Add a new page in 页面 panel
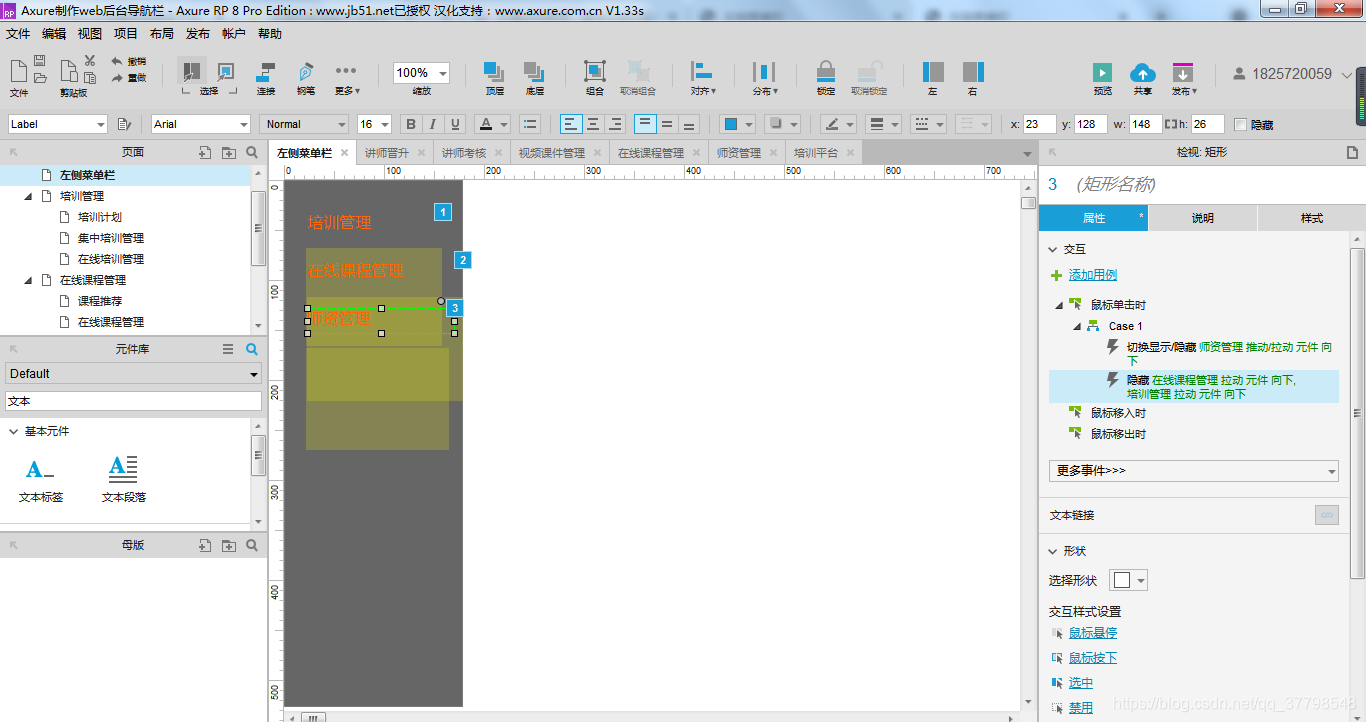The height and width of the screenshot is (722, 1366). [x=205, y=153]
